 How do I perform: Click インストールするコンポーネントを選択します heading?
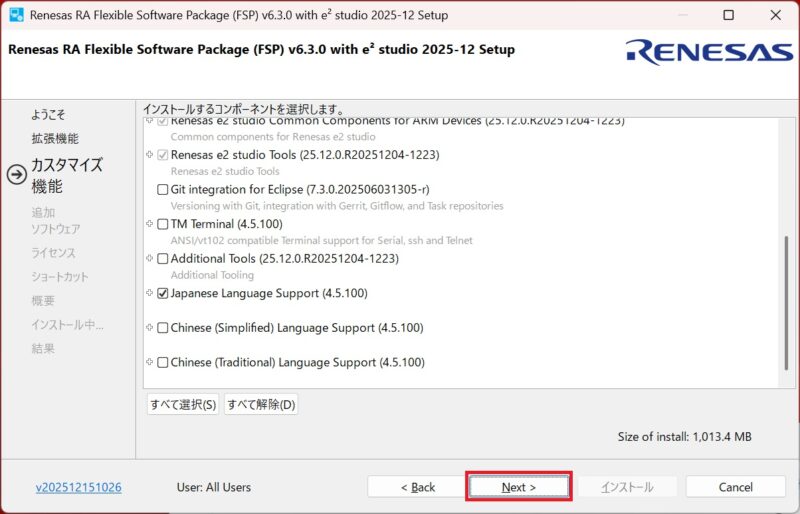(243, 109)
